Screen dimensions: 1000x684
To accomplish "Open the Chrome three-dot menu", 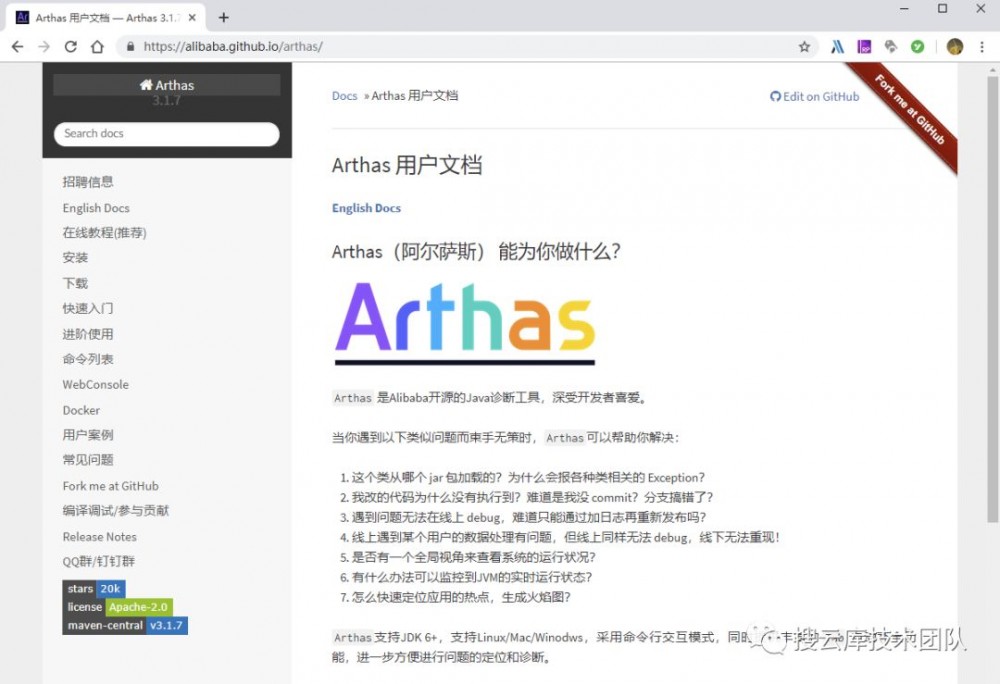I will (x=981, y=46).
